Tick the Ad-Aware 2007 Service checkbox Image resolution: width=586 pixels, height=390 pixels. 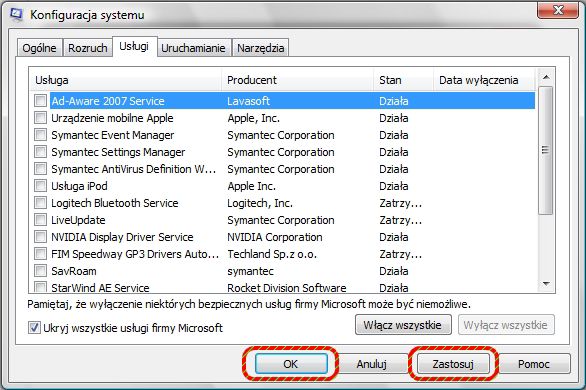tap(40, 100)
